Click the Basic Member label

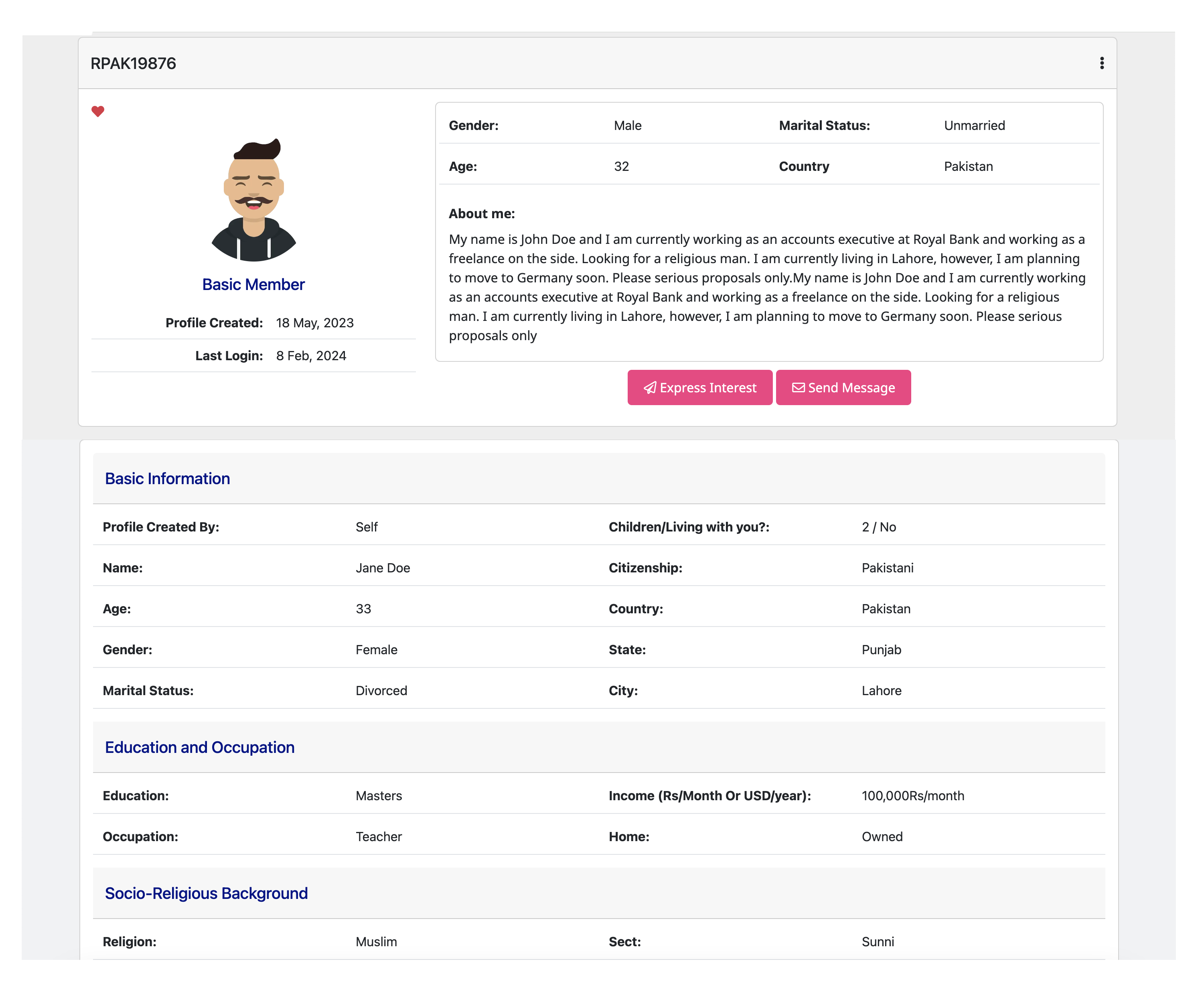pyautogui.click(x=253, y=284)
